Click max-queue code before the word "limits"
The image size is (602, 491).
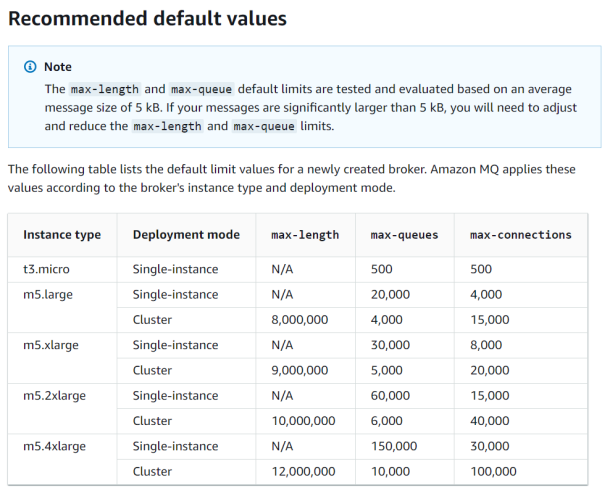click(x=264, y=126)
